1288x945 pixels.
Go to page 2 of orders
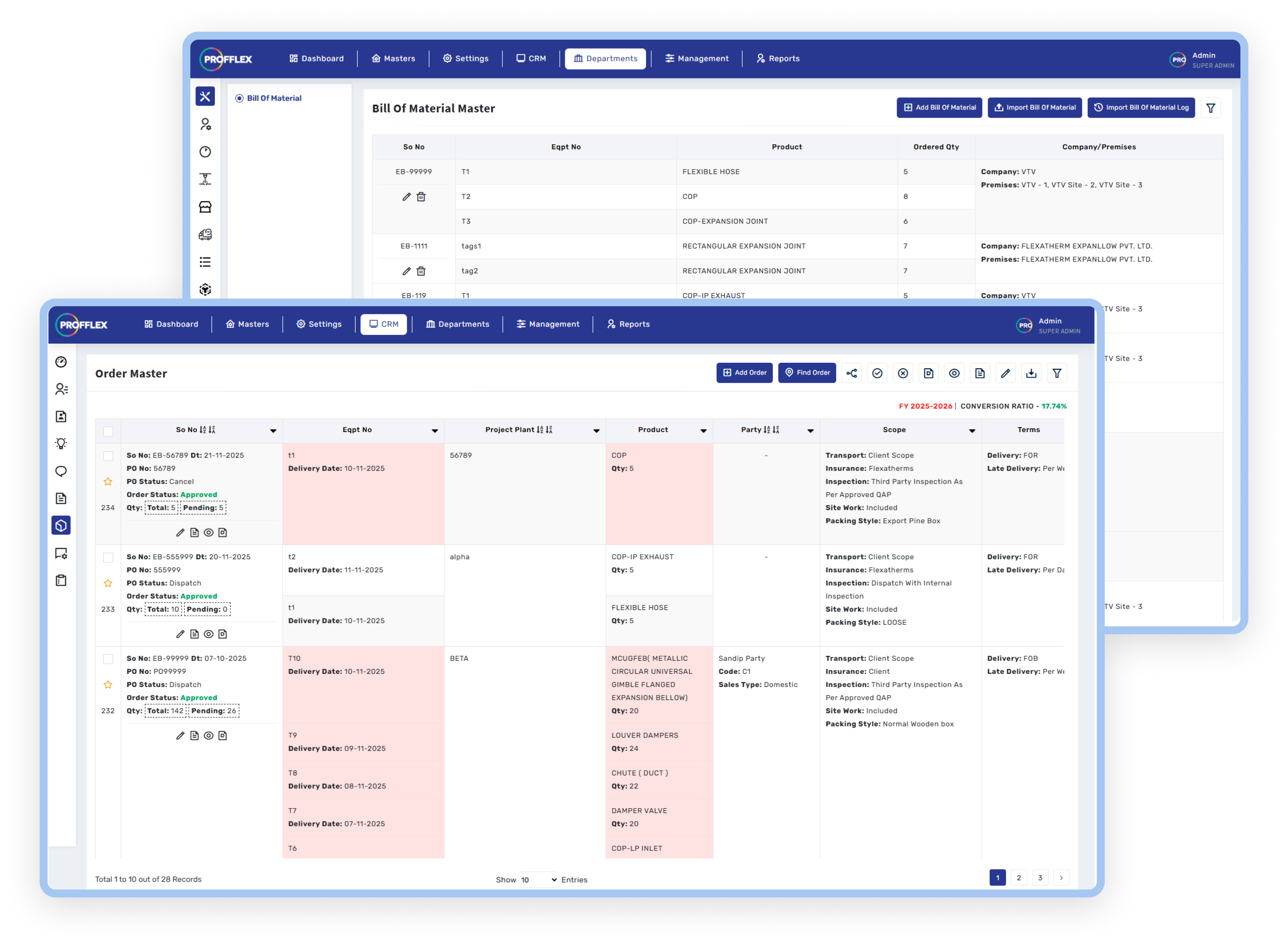pos(1018,878)
